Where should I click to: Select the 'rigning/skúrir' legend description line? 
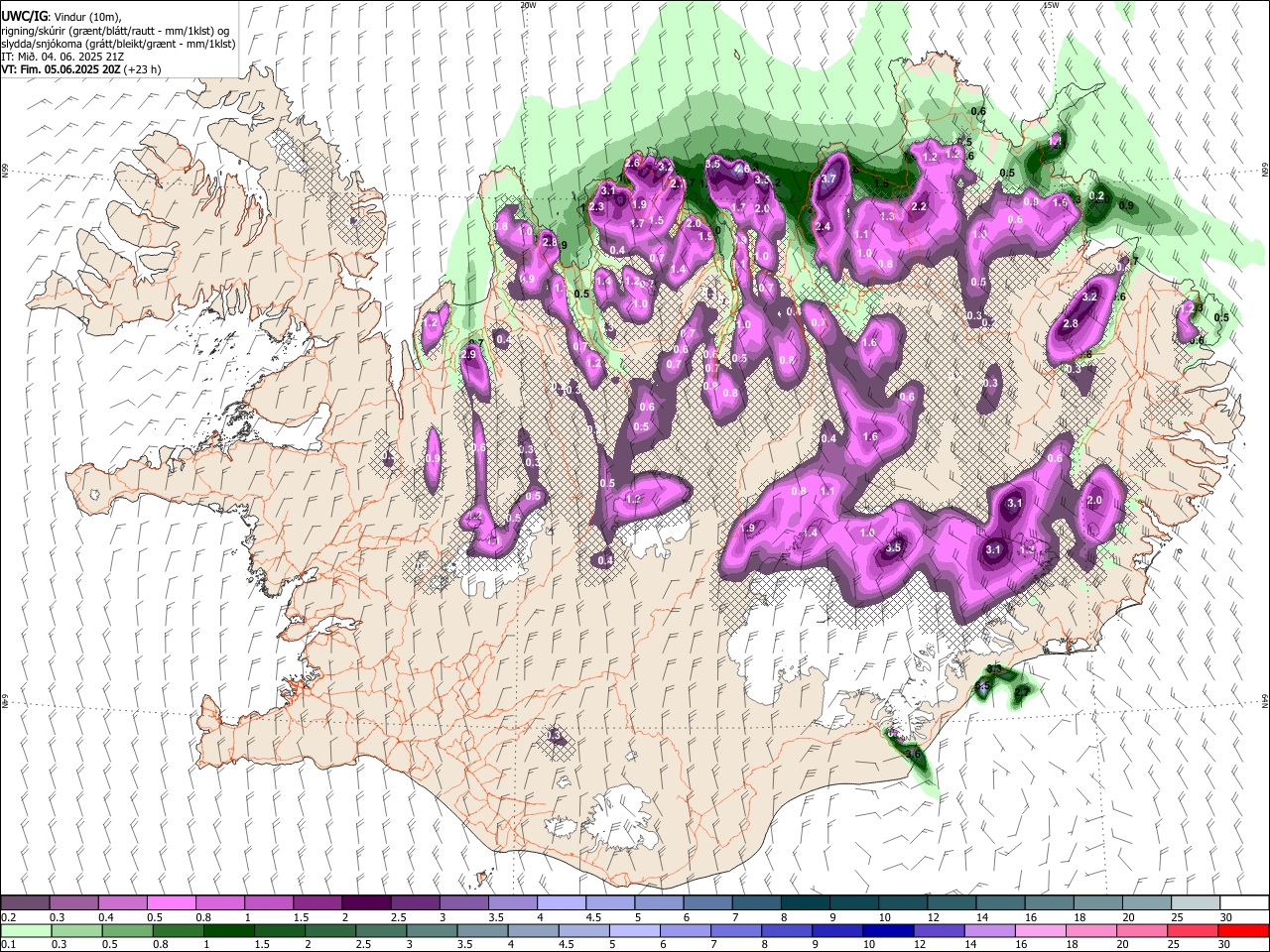[x=115, y=31]
